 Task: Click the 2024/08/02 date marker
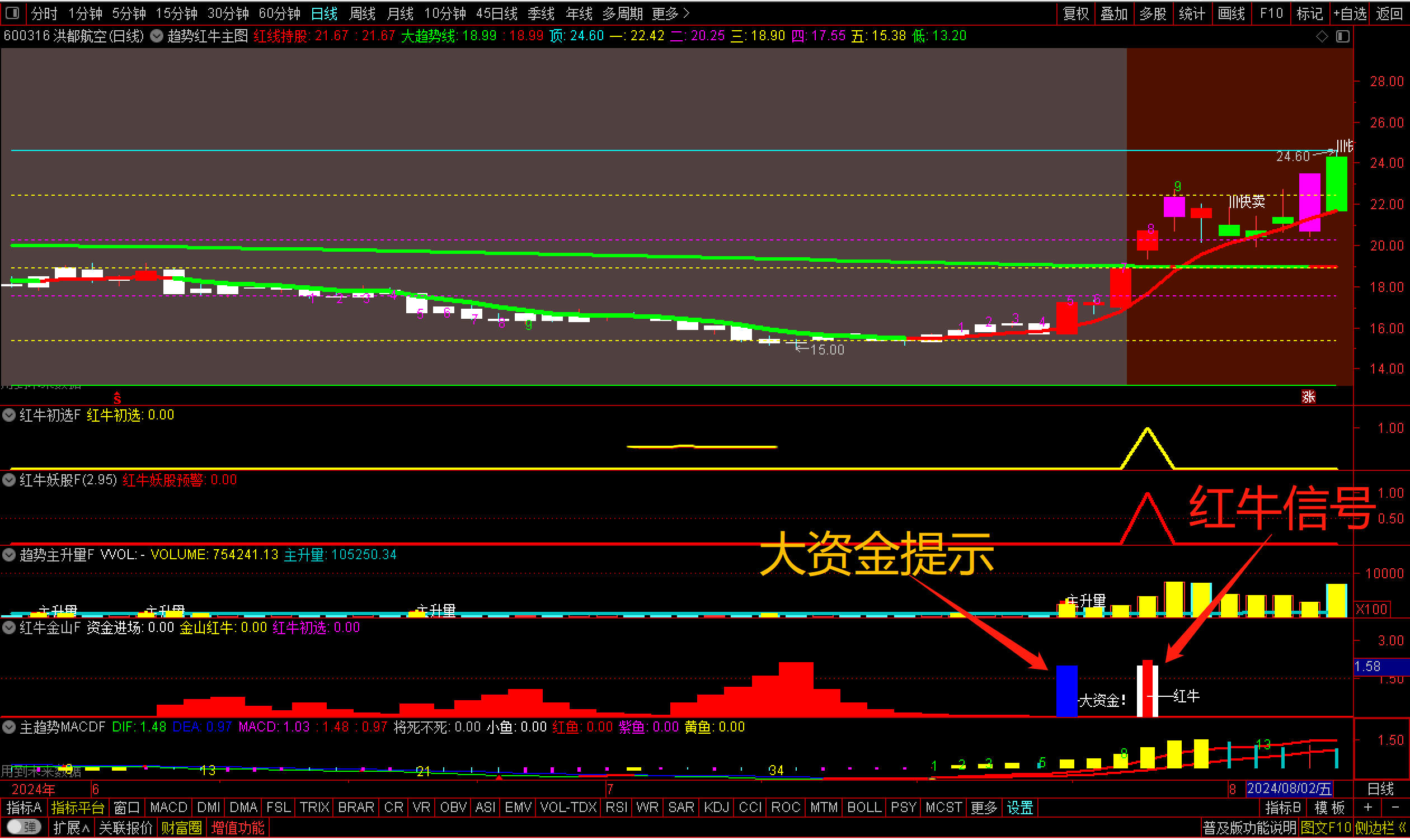pos(1289,789)
